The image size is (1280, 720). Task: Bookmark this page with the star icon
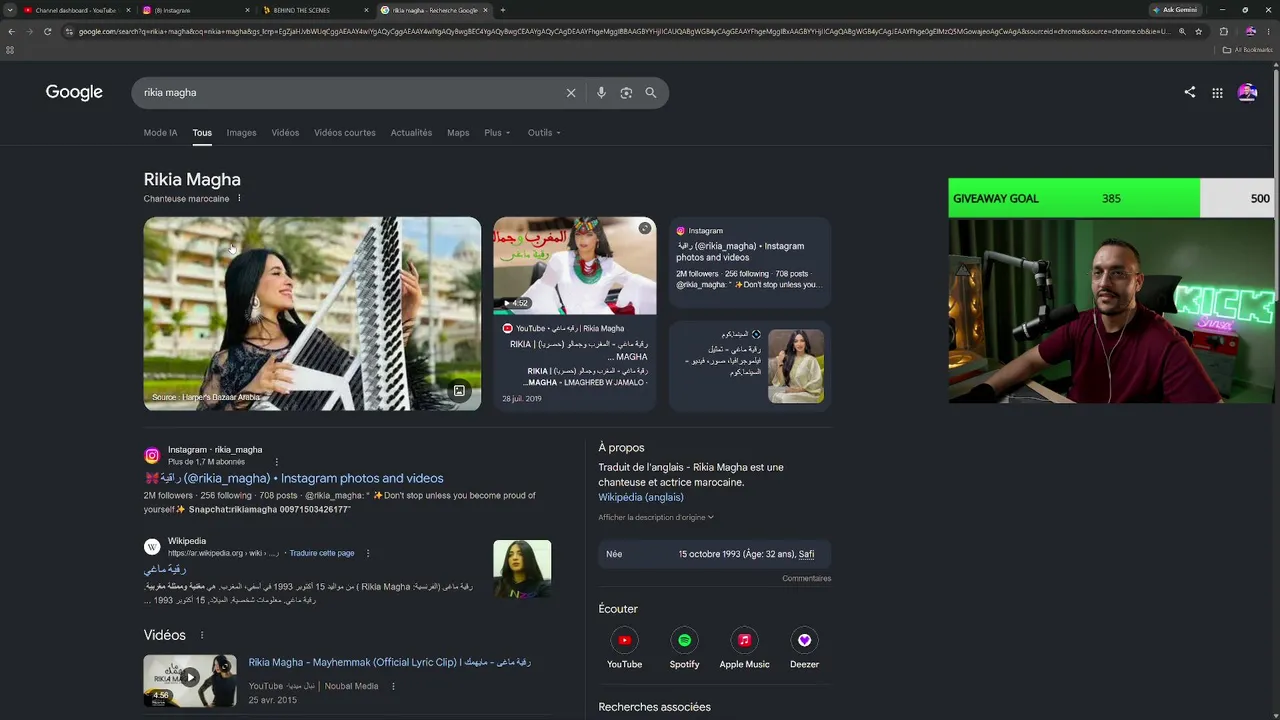1198,31
